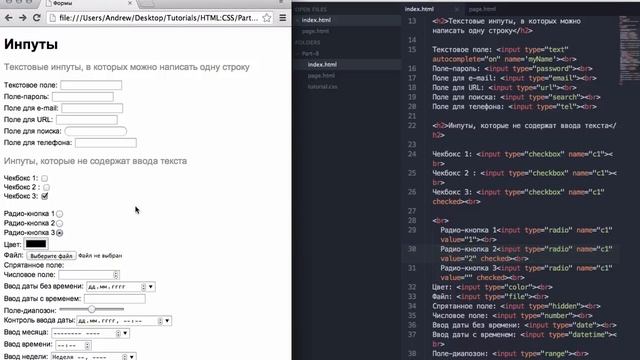This screenshot has width=640, height=360.
Task: Open index.html under Open Files sidebar
Action: (316, 20)
